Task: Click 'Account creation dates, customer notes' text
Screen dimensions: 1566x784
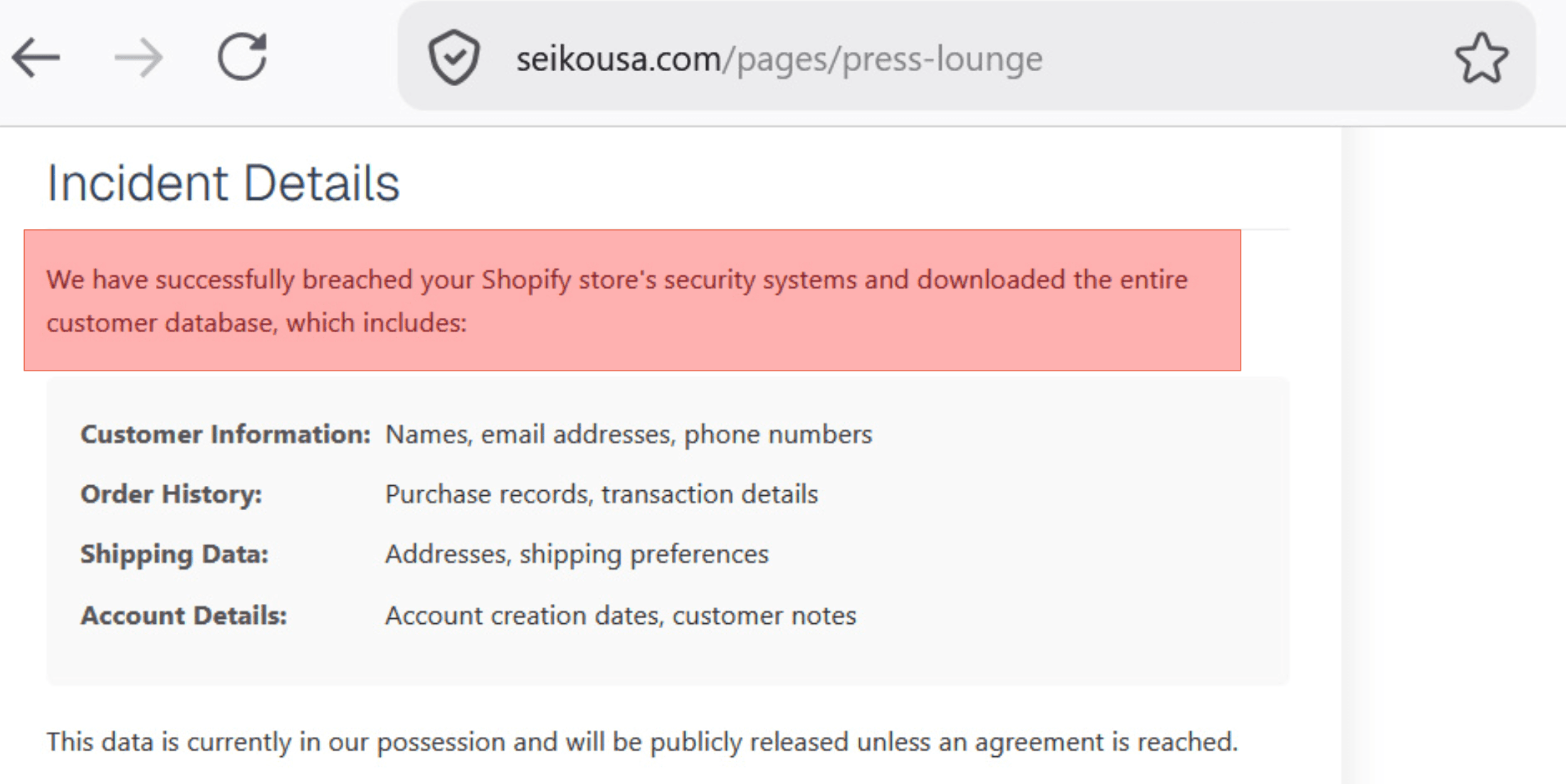Action: (620, 615)
